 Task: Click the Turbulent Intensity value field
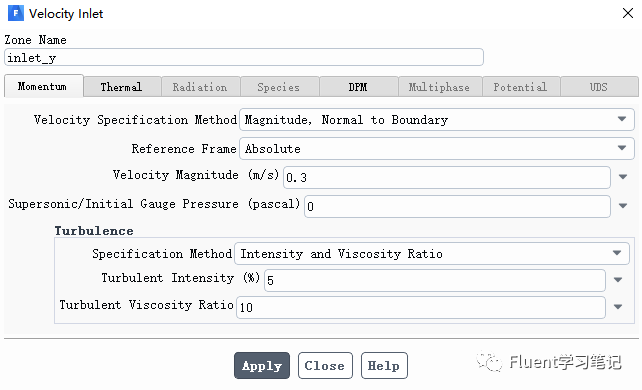(435, 280)
